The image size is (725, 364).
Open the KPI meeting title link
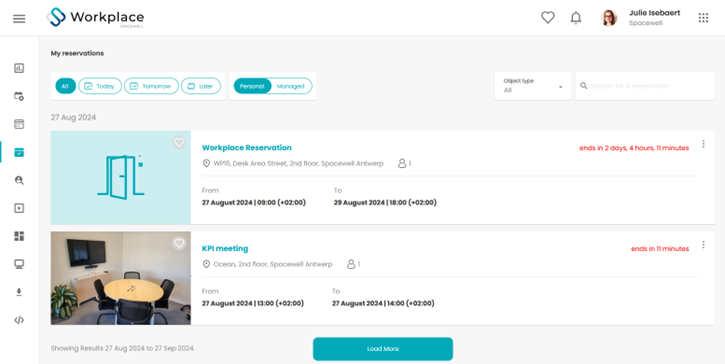pos(225,248)
